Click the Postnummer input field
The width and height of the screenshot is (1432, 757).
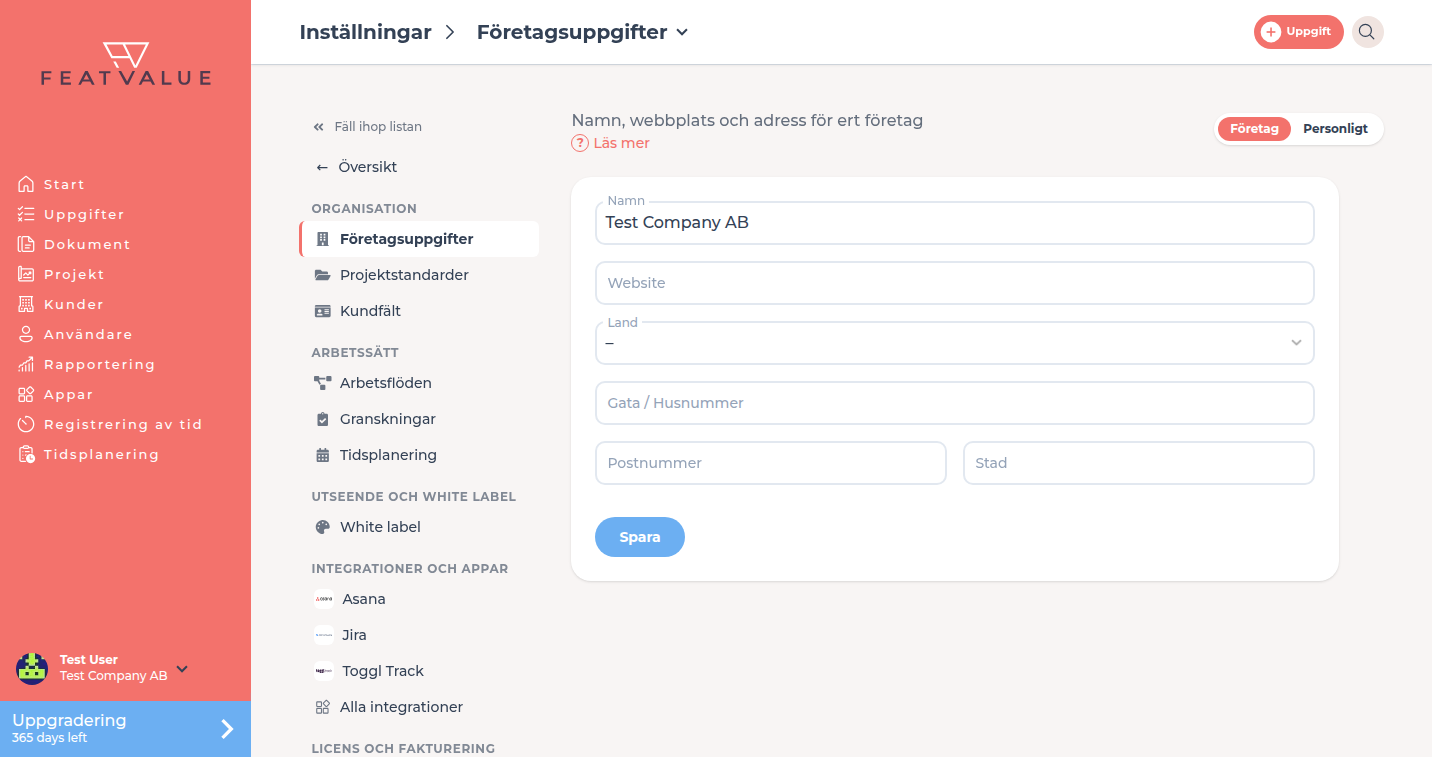(x=771, y=463)
